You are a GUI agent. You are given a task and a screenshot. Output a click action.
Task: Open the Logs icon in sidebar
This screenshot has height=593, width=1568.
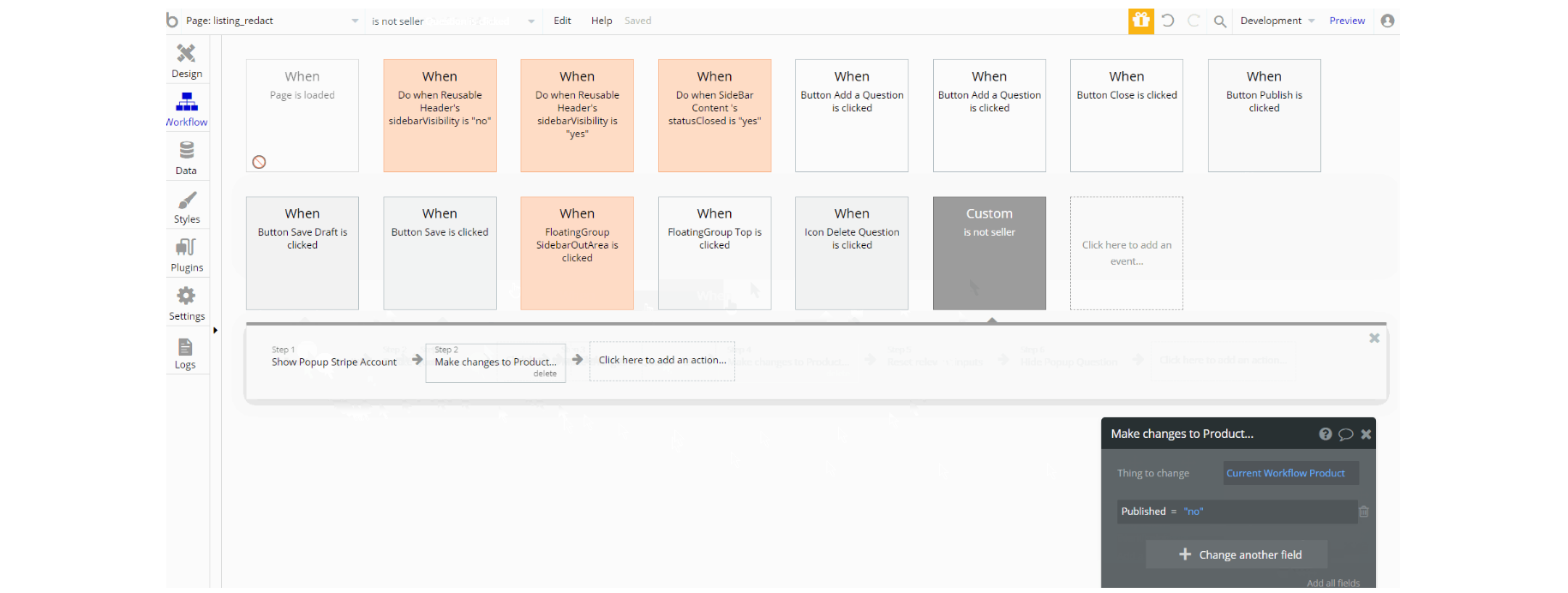coord(185,347)
